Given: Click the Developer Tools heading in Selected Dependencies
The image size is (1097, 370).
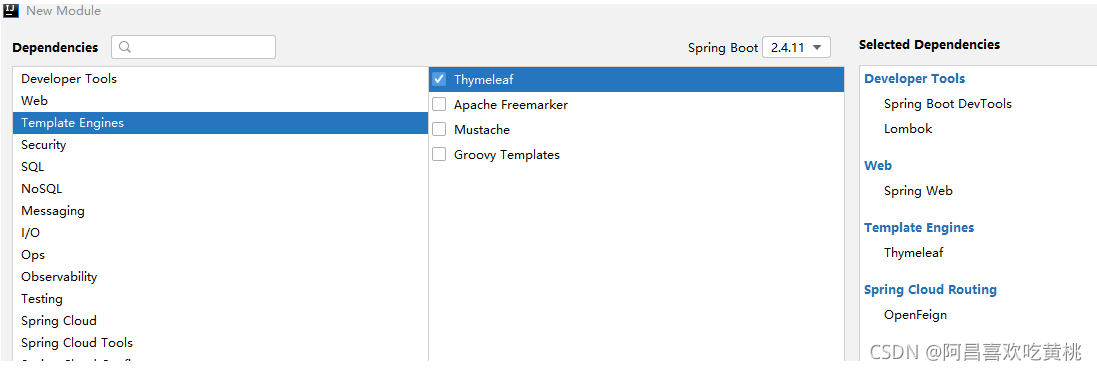Looking at the screenshot, I should tap(914, 79).
